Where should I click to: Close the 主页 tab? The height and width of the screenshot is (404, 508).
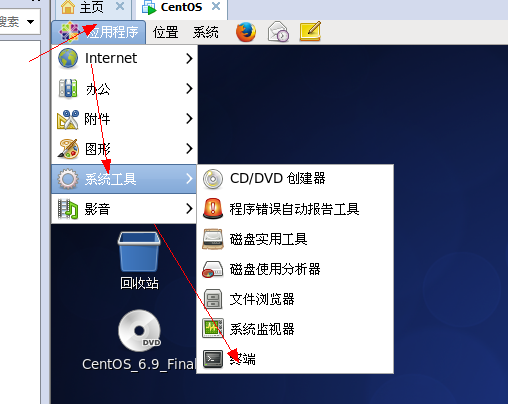(120, 6)
